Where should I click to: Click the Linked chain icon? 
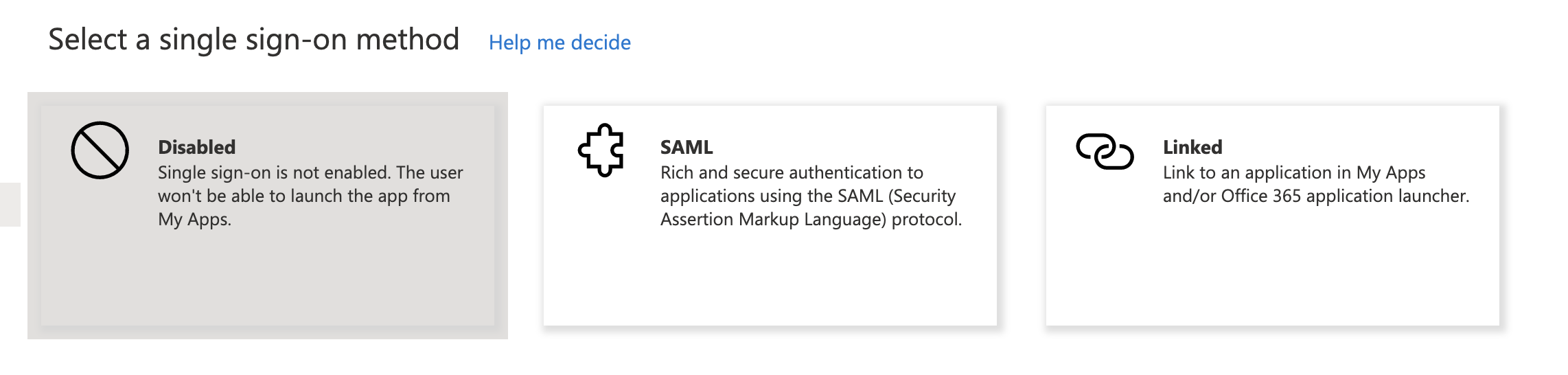1105,151
